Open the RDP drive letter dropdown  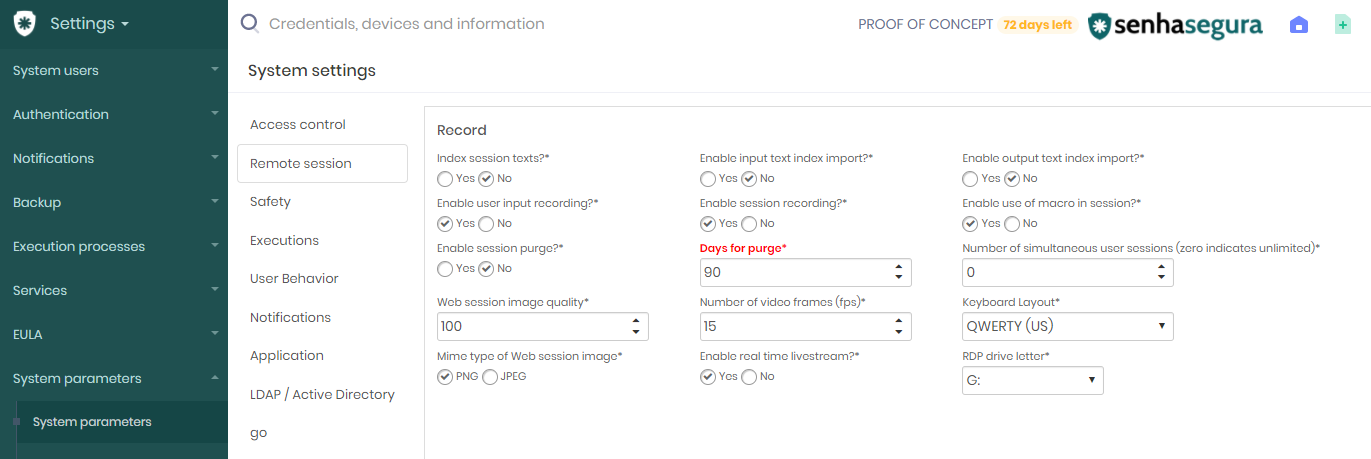click(x=1032, y=380)
